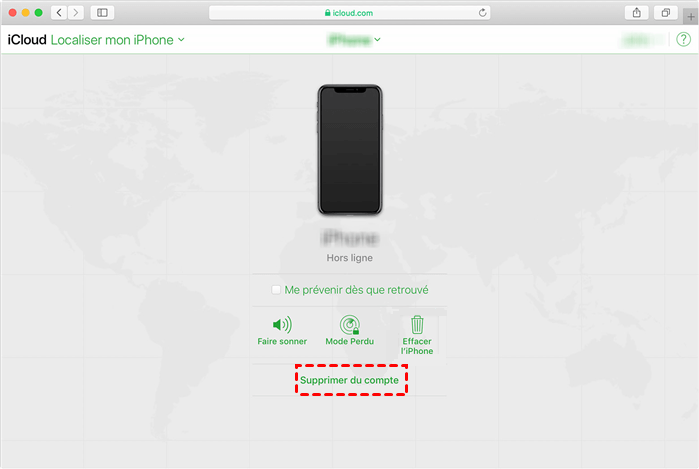Viewport: 699px width, 469px height.
Task: Click the Safari share icon
Action: 637,12
